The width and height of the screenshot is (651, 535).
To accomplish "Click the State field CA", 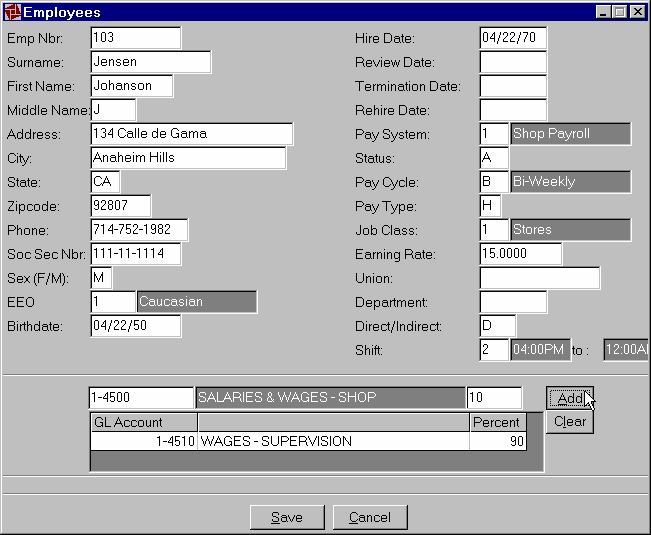I will [105, 182].
